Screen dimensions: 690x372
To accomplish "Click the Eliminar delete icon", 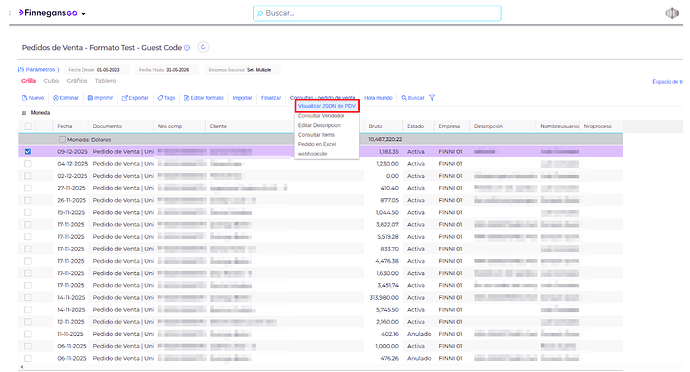I will (x=56, y=98).
